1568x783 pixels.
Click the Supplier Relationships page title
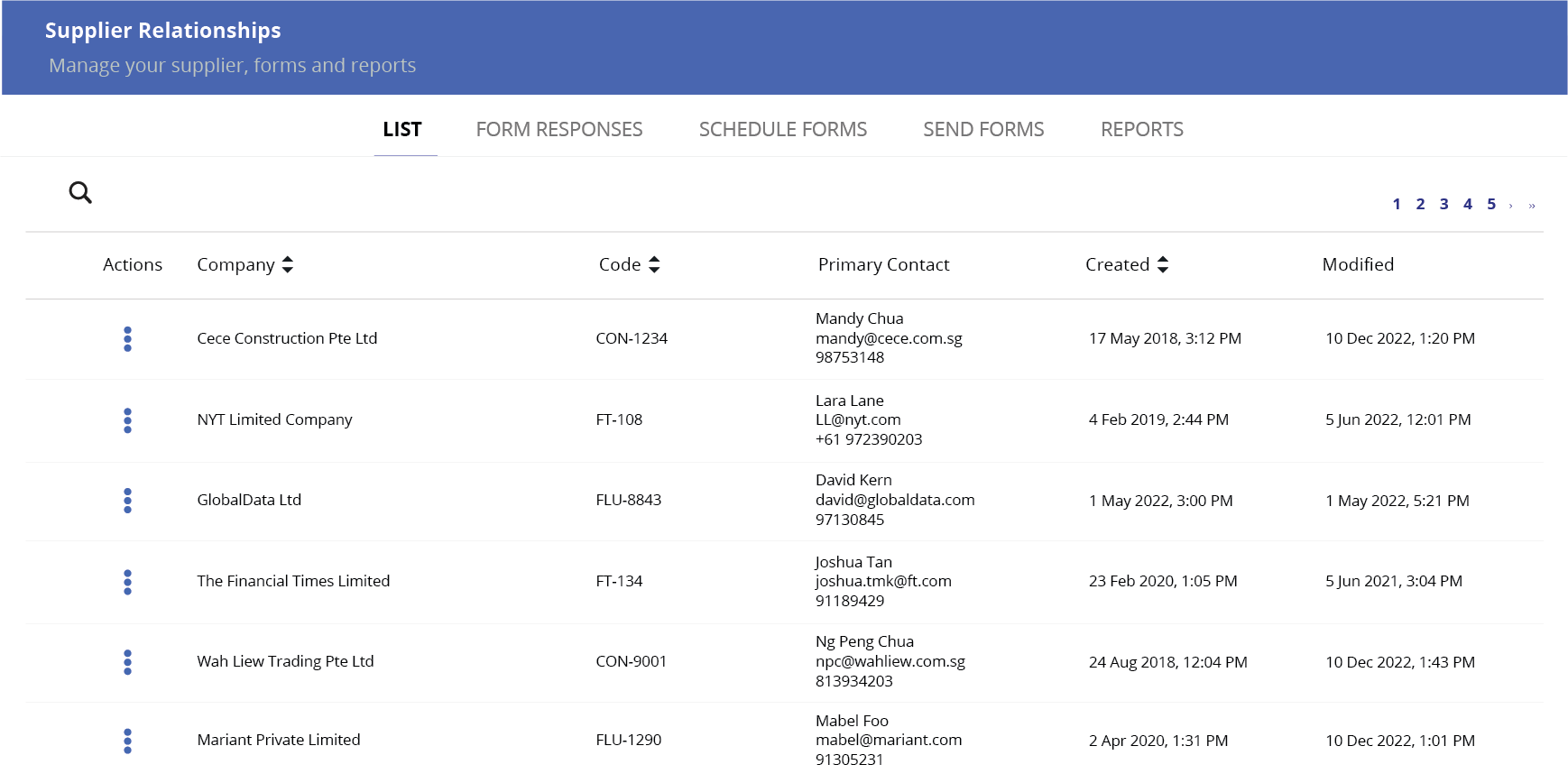163,31
